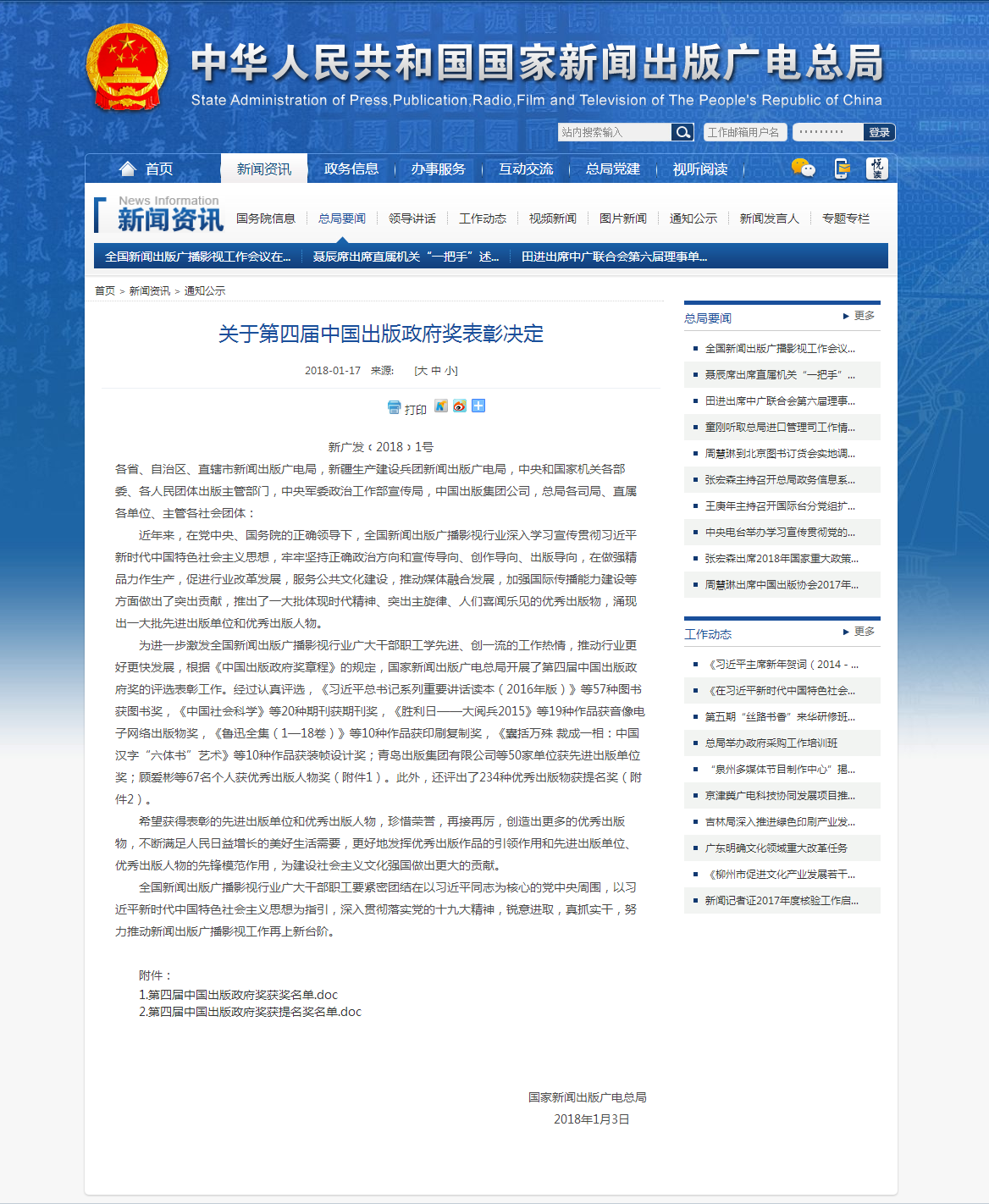Screen dimensions: 989x1204
Task: Click the search magnifier icon
Action: click(682, 132)
